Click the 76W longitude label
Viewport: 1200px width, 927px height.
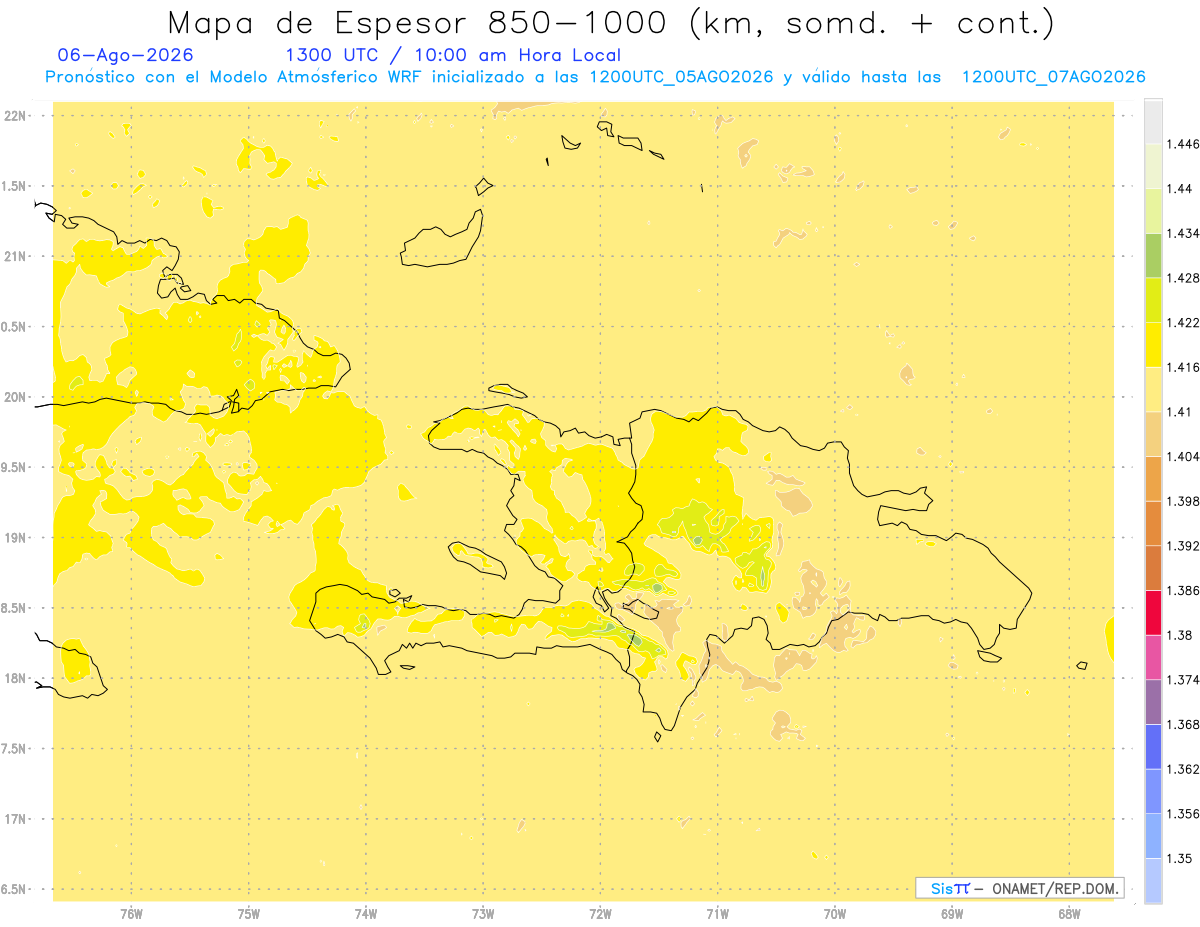point(131,913)
